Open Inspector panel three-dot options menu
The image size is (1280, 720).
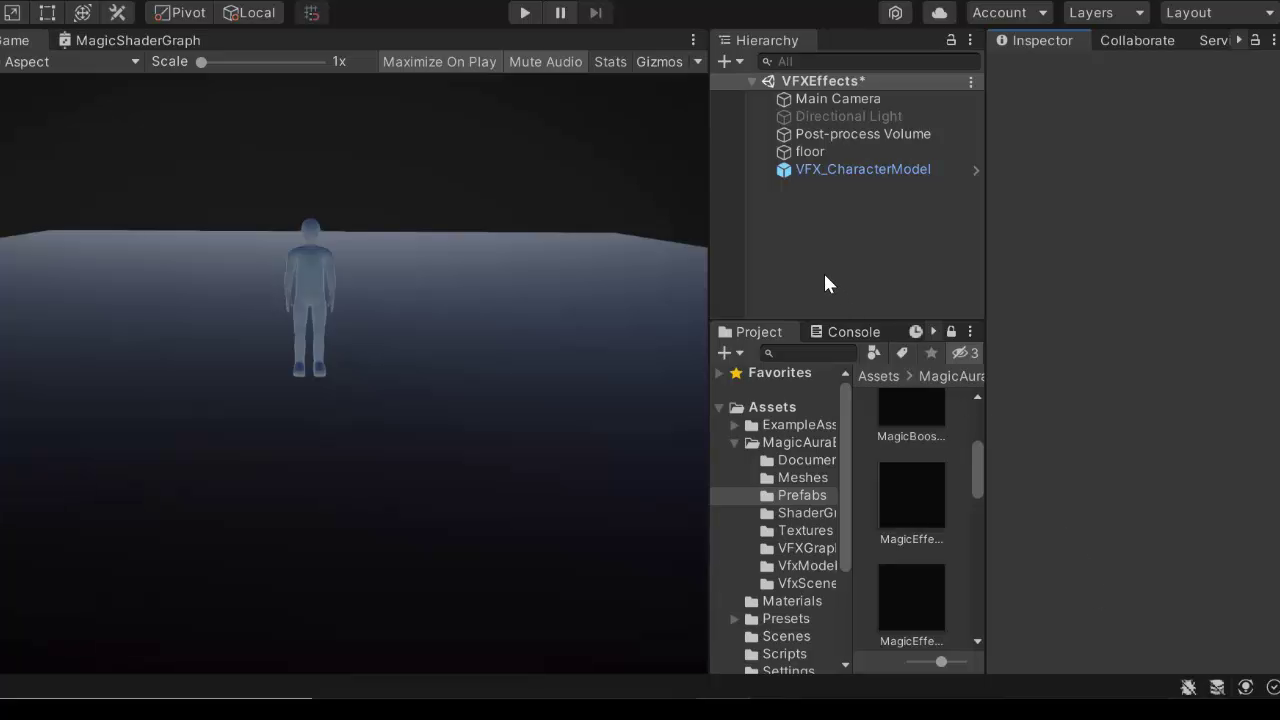pyautogui.click(x=1273, y=40)
